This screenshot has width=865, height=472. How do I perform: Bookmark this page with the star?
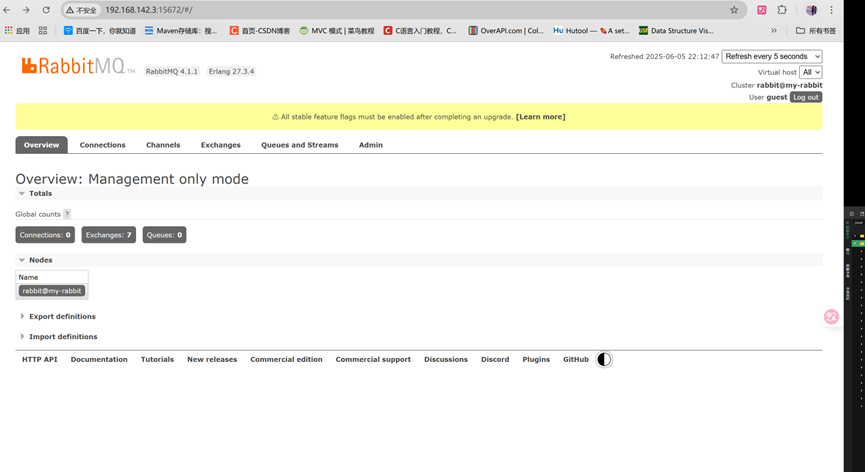pyautogui.click(x=734, y=10)
